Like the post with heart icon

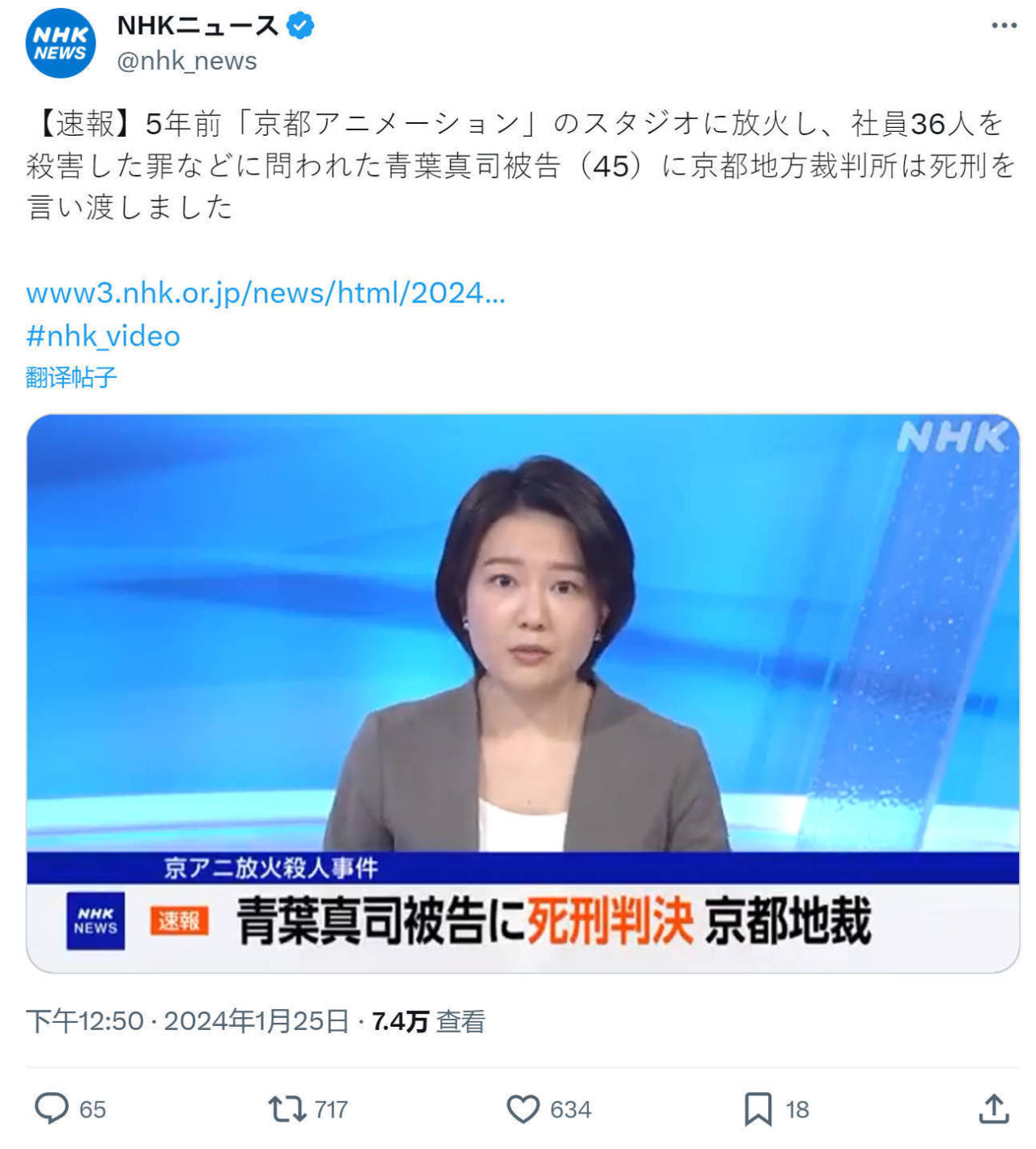coord(523,1109)
